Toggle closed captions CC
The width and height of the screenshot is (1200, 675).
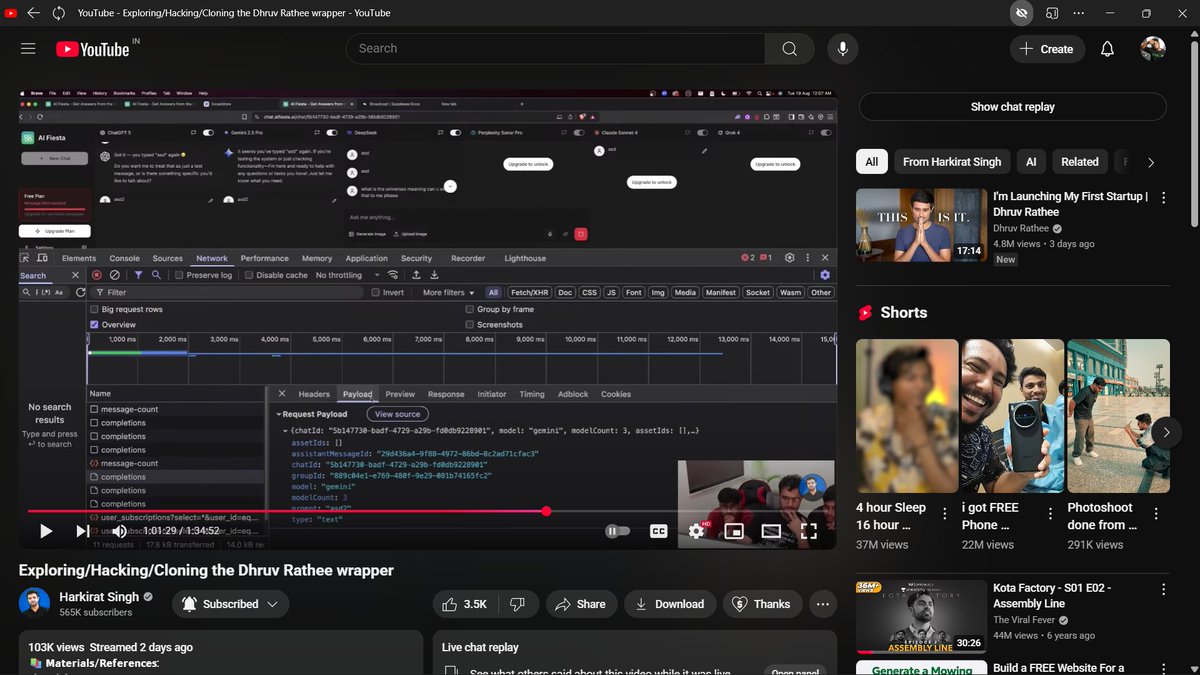(x=659, y=531)
